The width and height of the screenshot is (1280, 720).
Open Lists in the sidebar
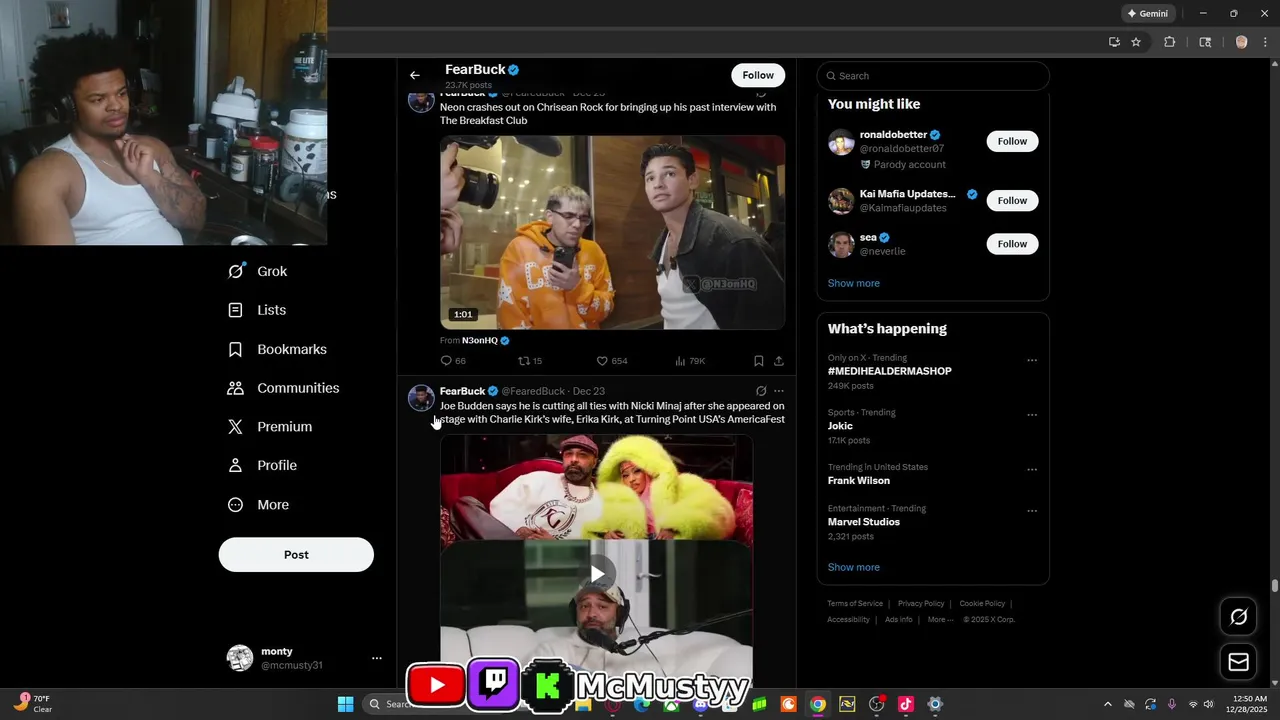[x=257, y=310]
